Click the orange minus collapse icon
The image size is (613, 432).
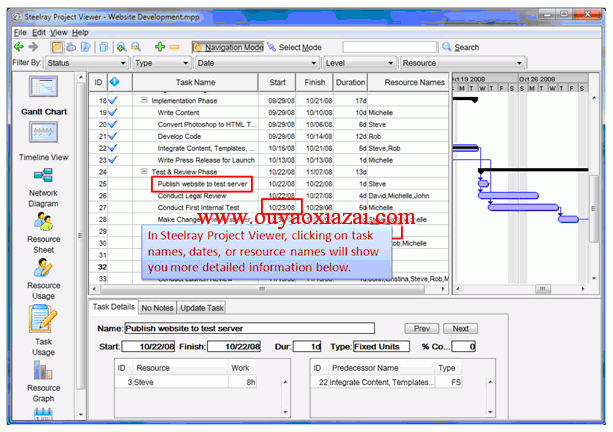pyautogui.click(x=174, y=47)
